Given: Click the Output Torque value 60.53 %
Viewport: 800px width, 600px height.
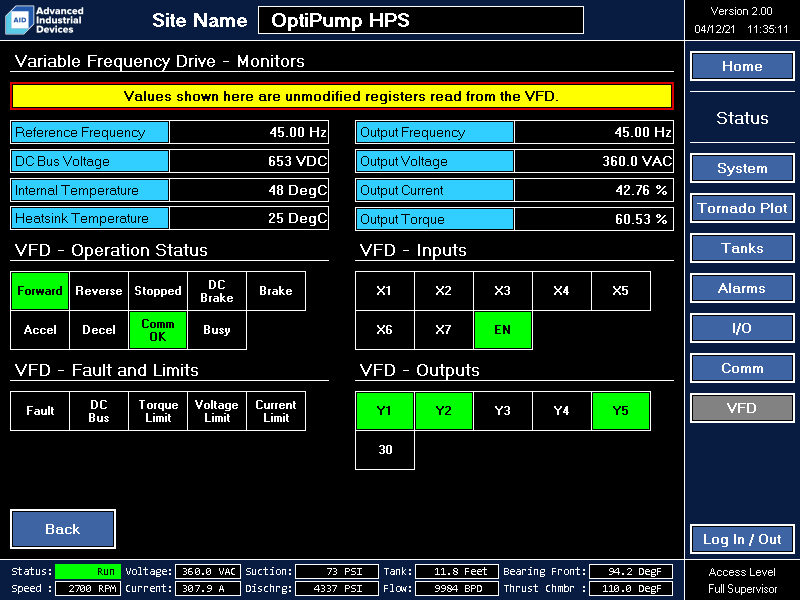Looking at the screenshot, I should click(x=594, y=219).
